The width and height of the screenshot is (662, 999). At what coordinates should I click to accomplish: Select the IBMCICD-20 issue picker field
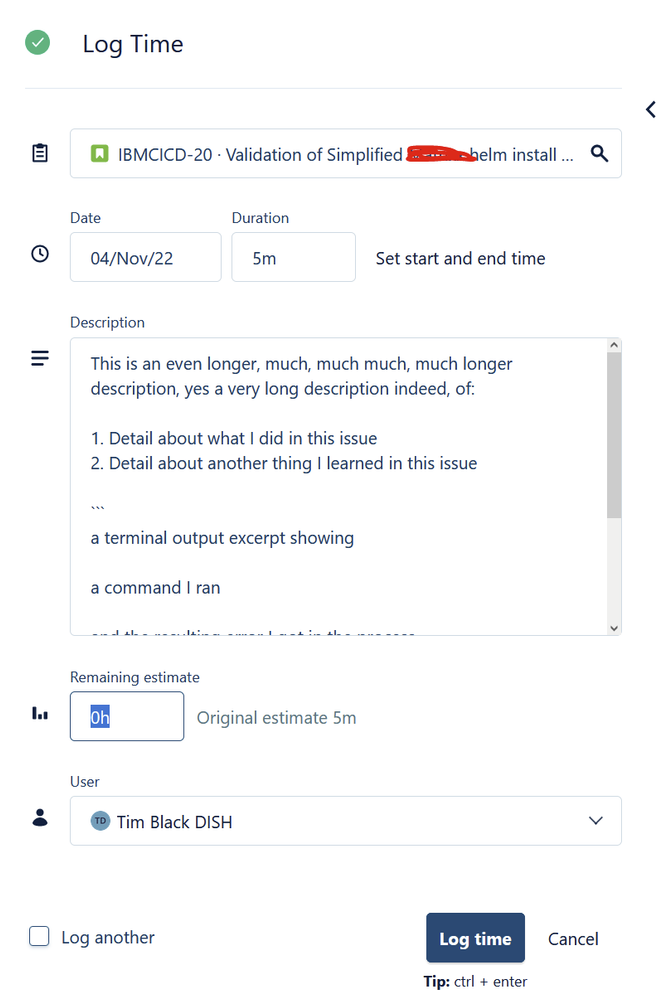pyautogui.click(x=345, y=154)
